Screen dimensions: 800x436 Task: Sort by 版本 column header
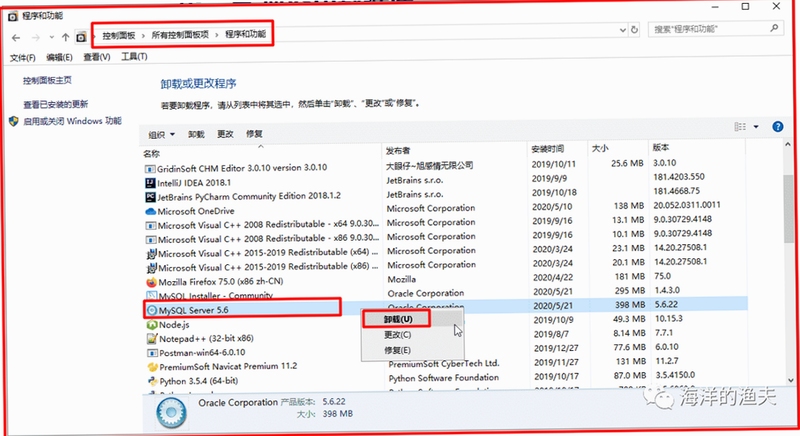[x=661, y=147]
